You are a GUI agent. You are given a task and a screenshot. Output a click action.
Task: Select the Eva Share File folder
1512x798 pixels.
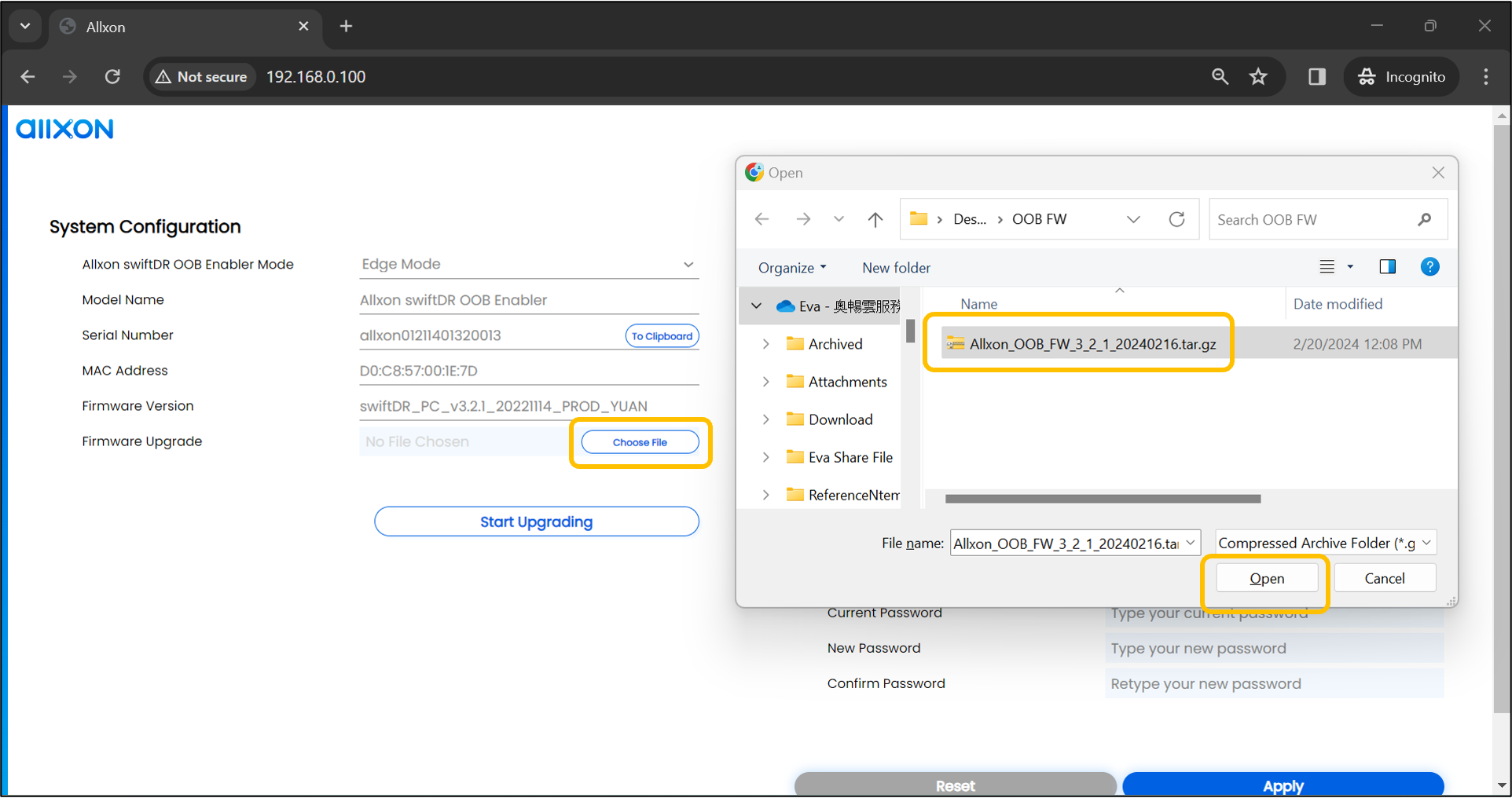pos(840,457)
